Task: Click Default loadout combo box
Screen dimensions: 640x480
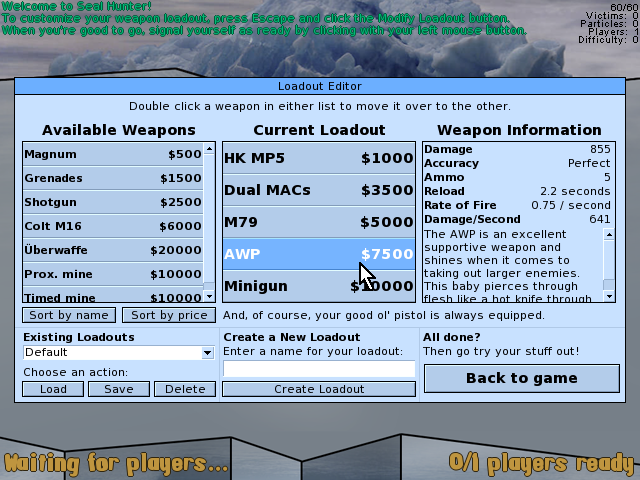Action: coord(118,353)
